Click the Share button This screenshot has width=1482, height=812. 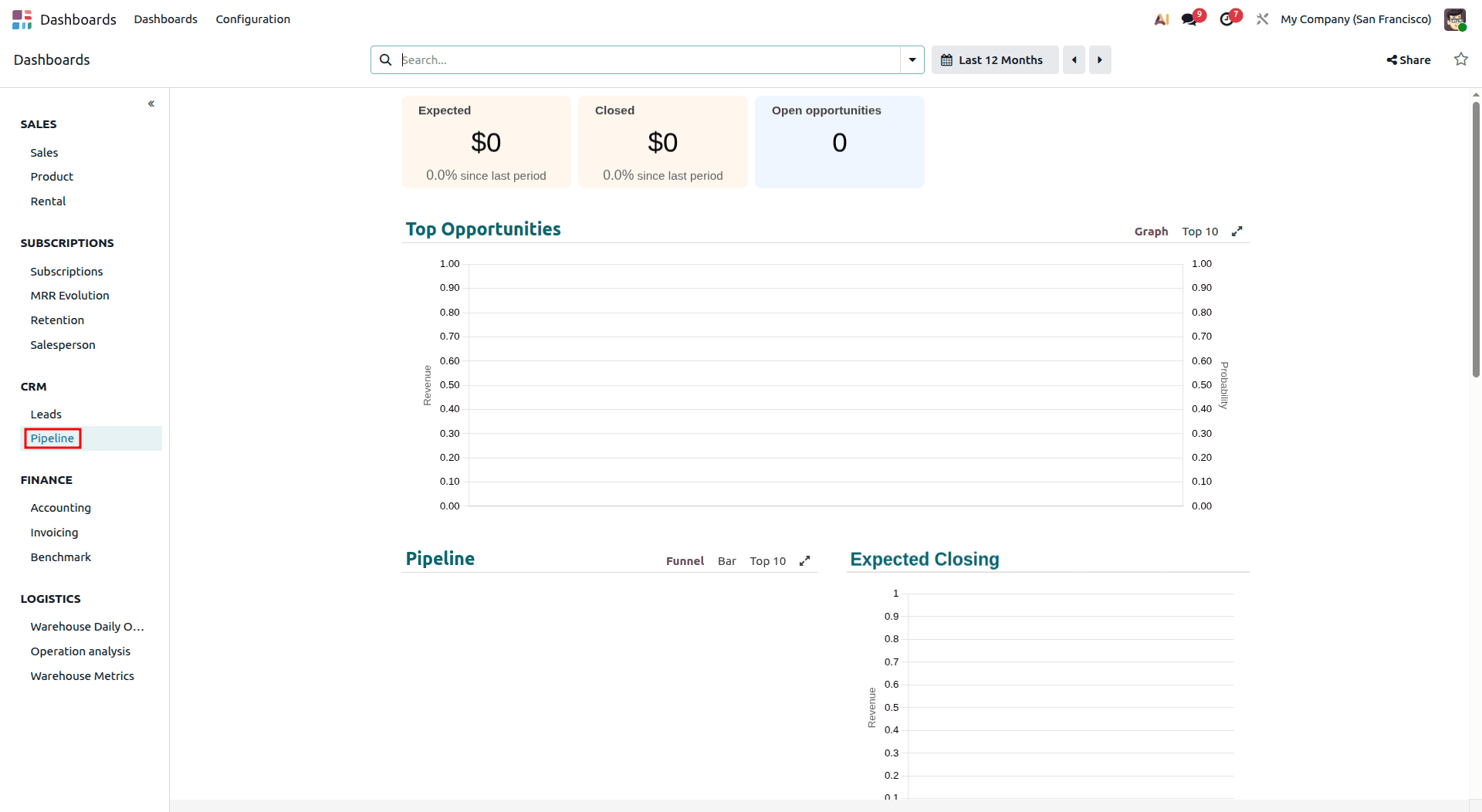(x=1409, y=59)
